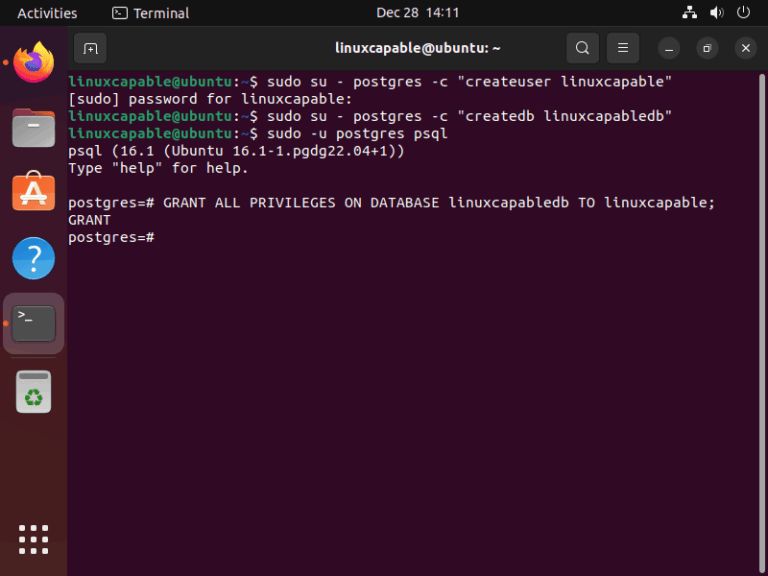Click the createdb linuxcapabledb command line
Image resolution: width=768 pixels, height=576 pixels.
pos(370,116)
